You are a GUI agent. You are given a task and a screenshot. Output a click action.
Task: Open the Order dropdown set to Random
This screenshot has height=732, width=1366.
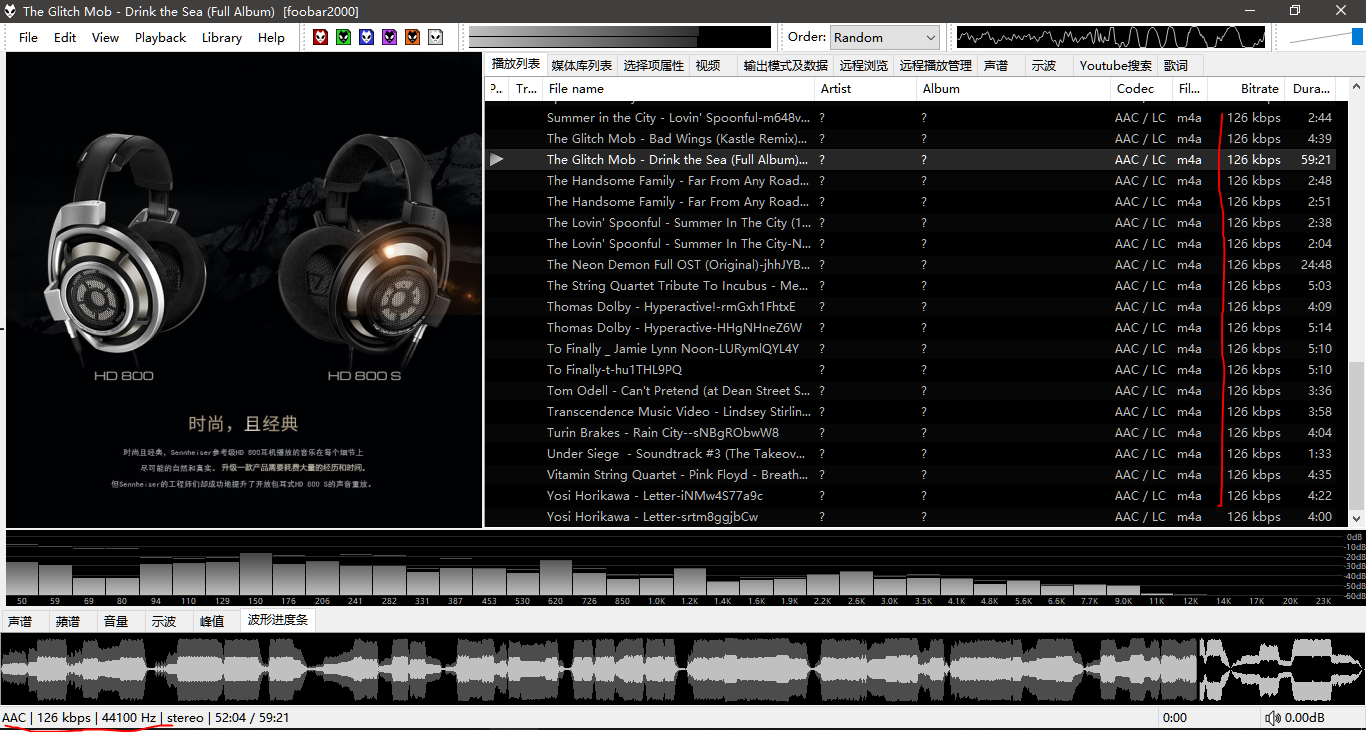click(x=885, y=37)
